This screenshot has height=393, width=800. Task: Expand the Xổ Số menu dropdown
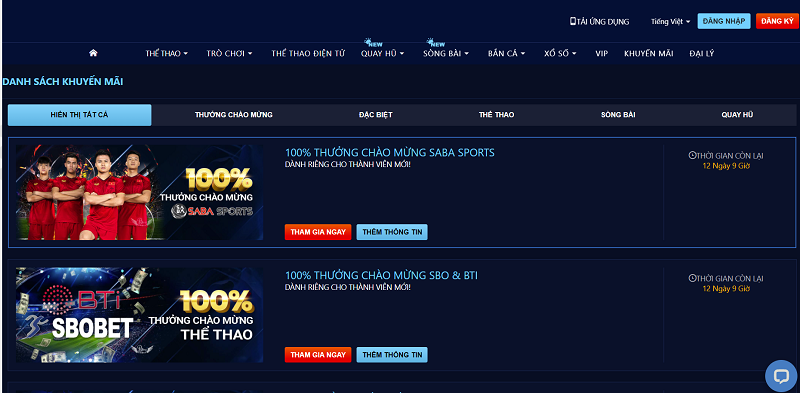(x=560, y=53)
